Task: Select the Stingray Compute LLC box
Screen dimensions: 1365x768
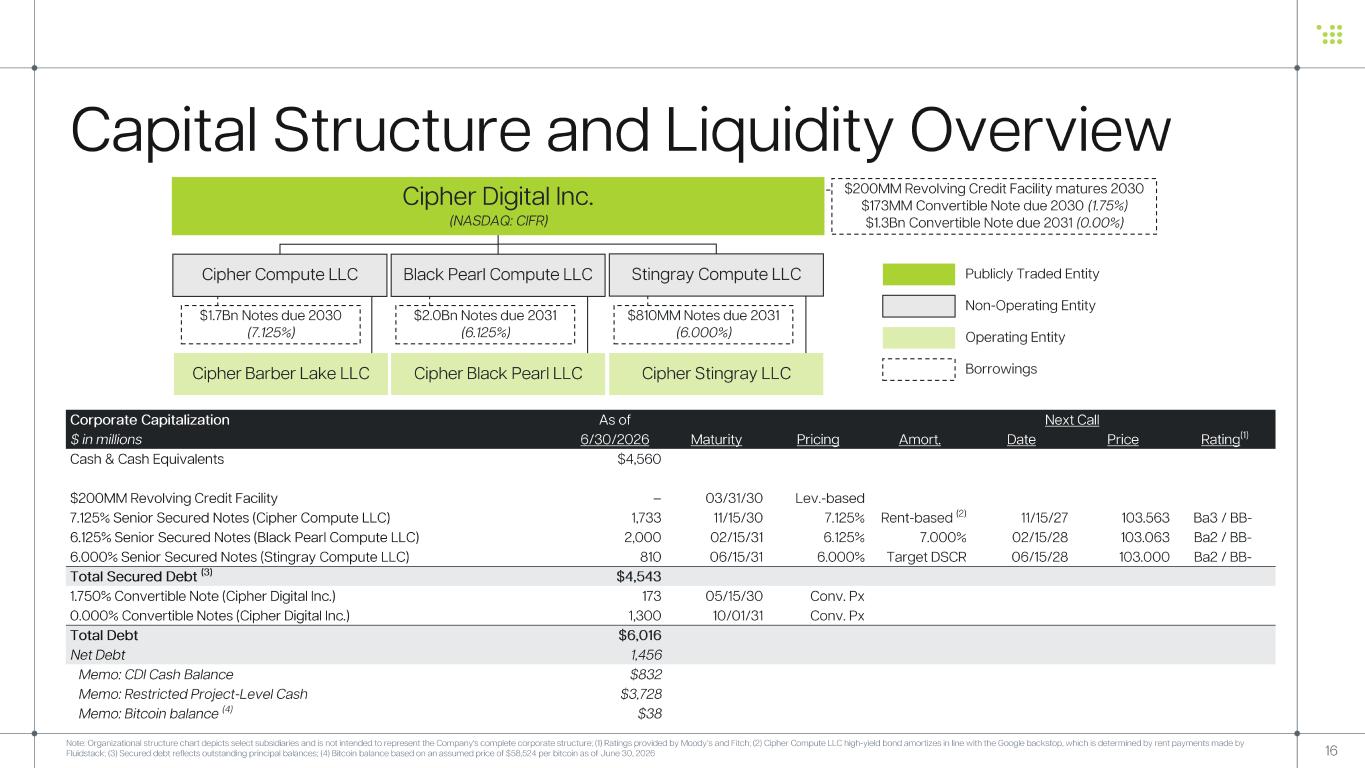Action: point(717,275)
